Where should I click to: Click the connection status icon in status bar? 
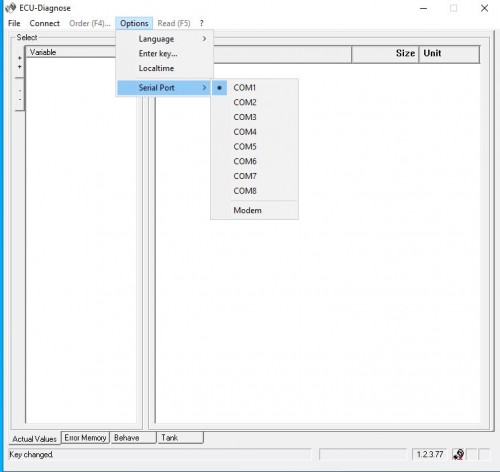pyautogui.click(x=459, y=454)
